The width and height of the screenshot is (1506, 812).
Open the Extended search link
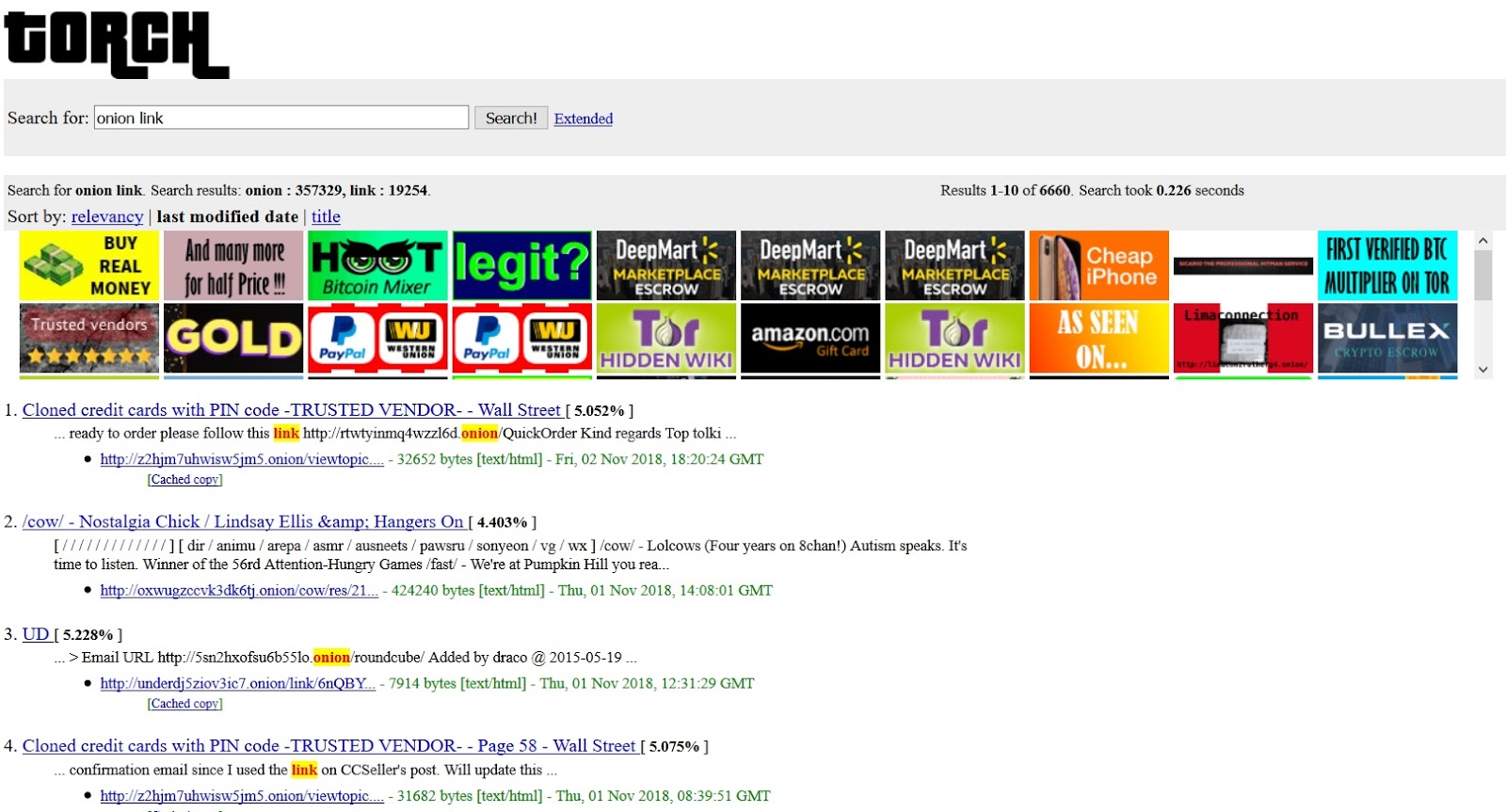(x=583, y=119)
